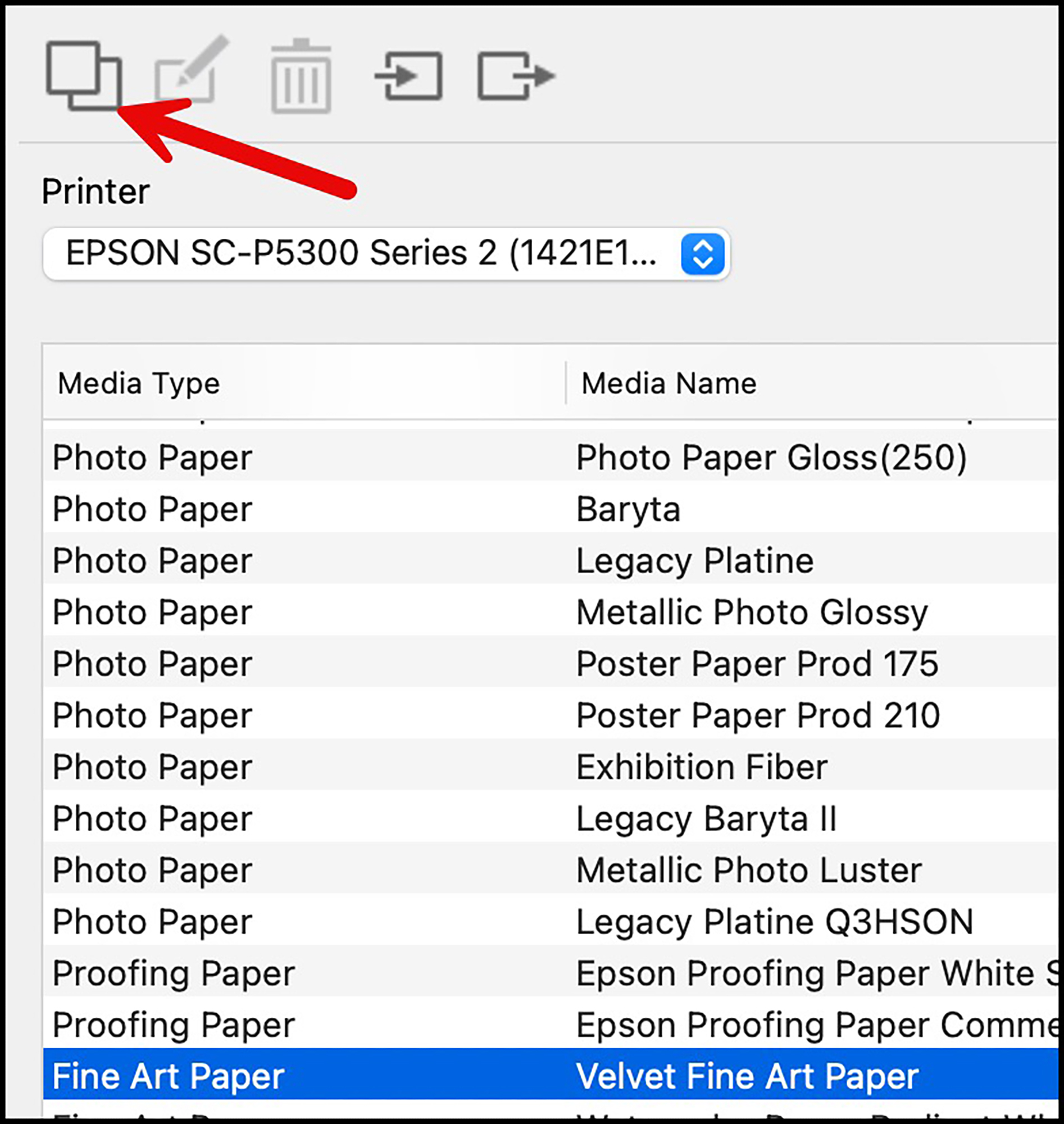Select Legacy Baryta II row
Viewport: 1064px width, 1124px height.
(x=551, y=819)
